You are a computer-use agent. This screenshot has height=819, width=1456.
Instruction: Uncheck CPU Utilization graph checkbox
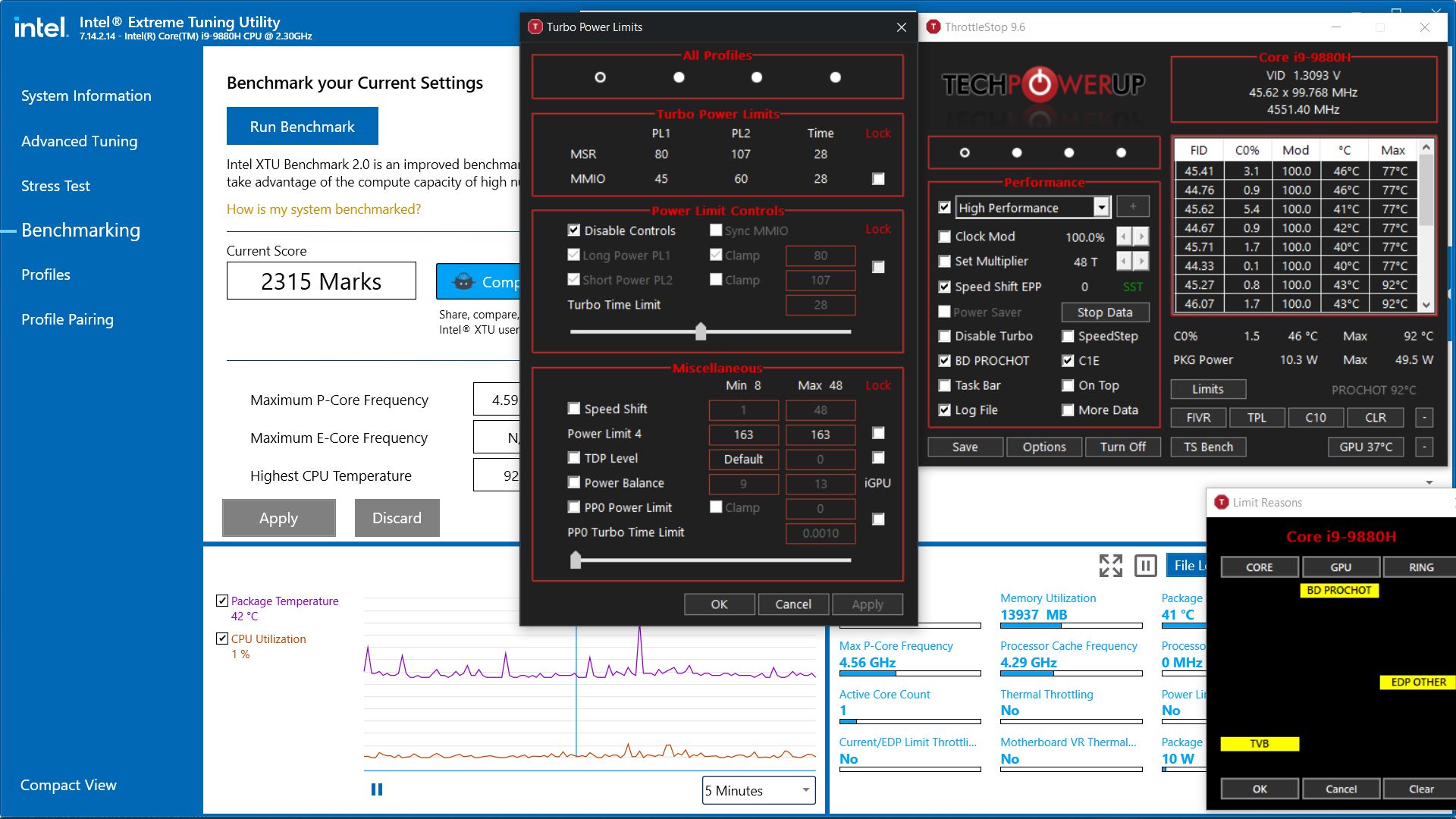(x=222, y=639)
